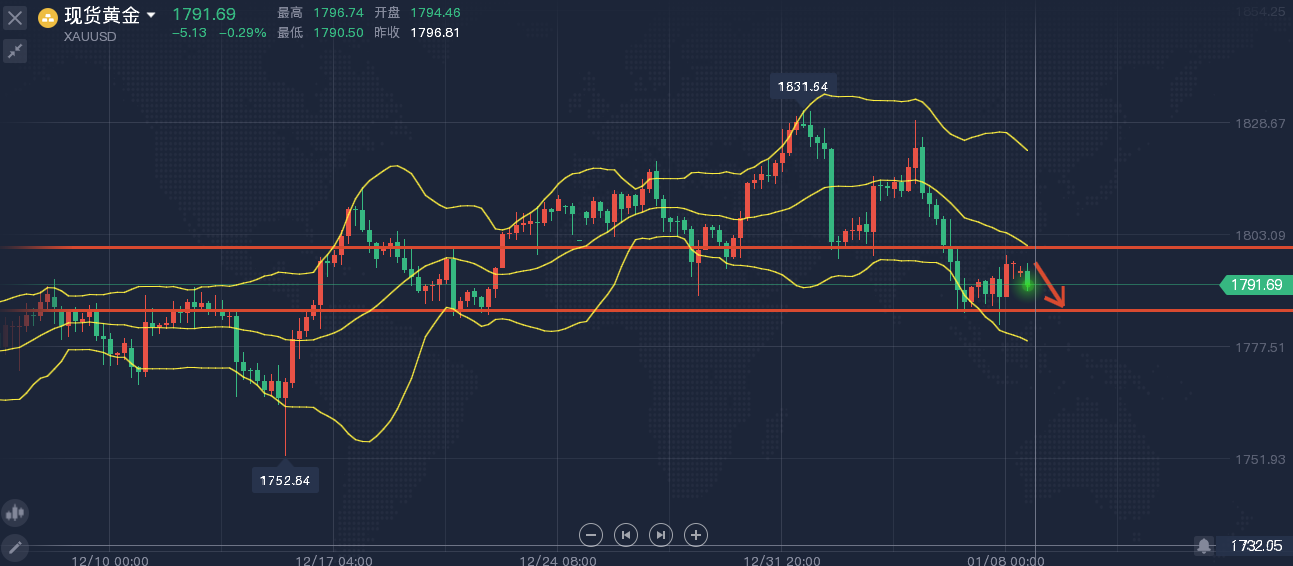The height and width of the screenshot is (566, 1293).
Task: Click the red downward arrow drawing
Action: 1051,285
